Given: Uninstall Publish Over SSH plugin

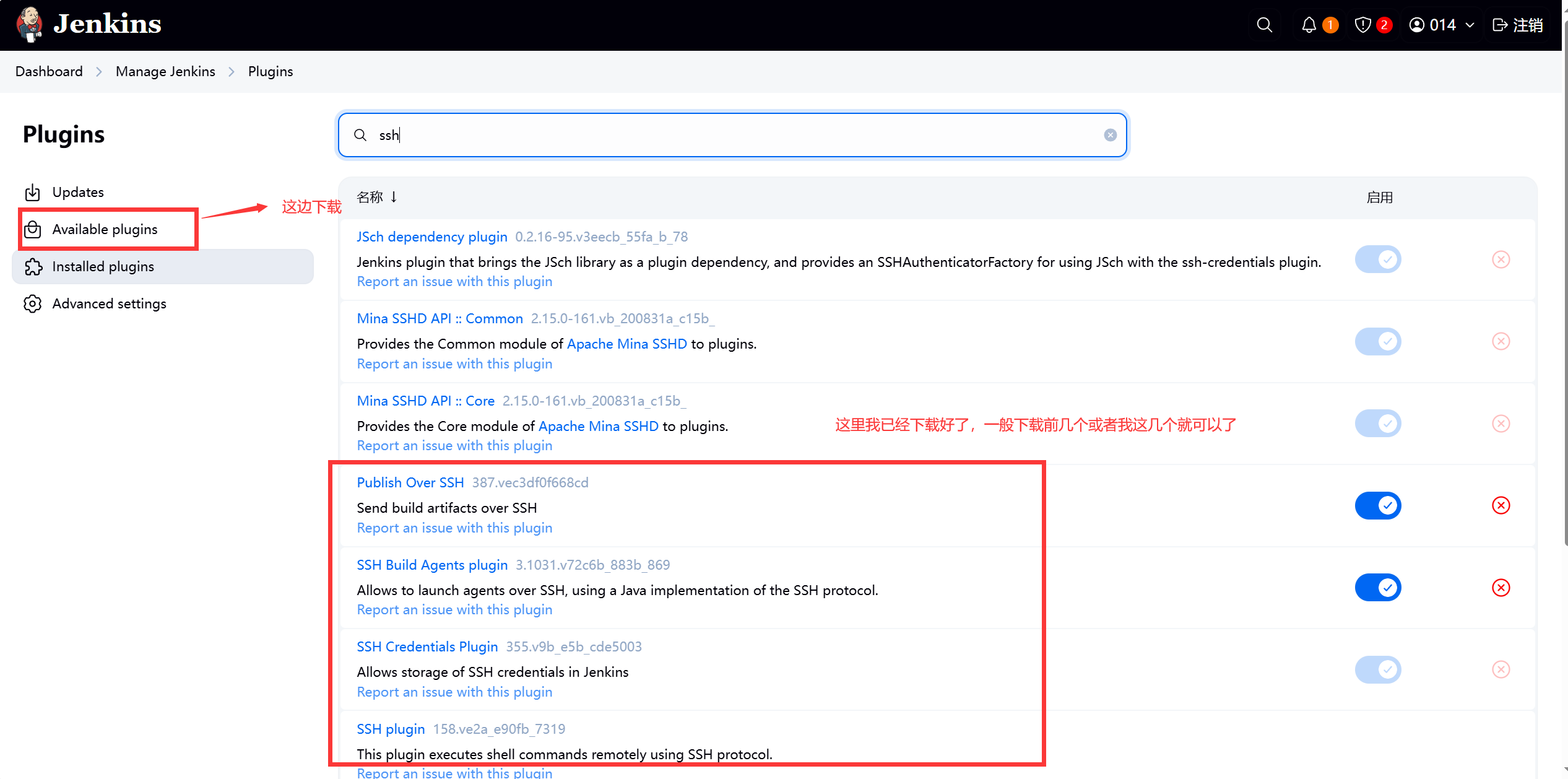Looking at the screenshot, I should coord(1501,506).
